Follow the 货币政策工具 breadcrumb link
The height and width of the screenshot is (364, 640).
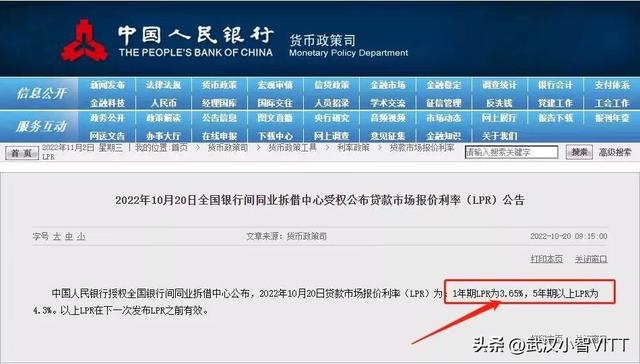coord(292,148)
